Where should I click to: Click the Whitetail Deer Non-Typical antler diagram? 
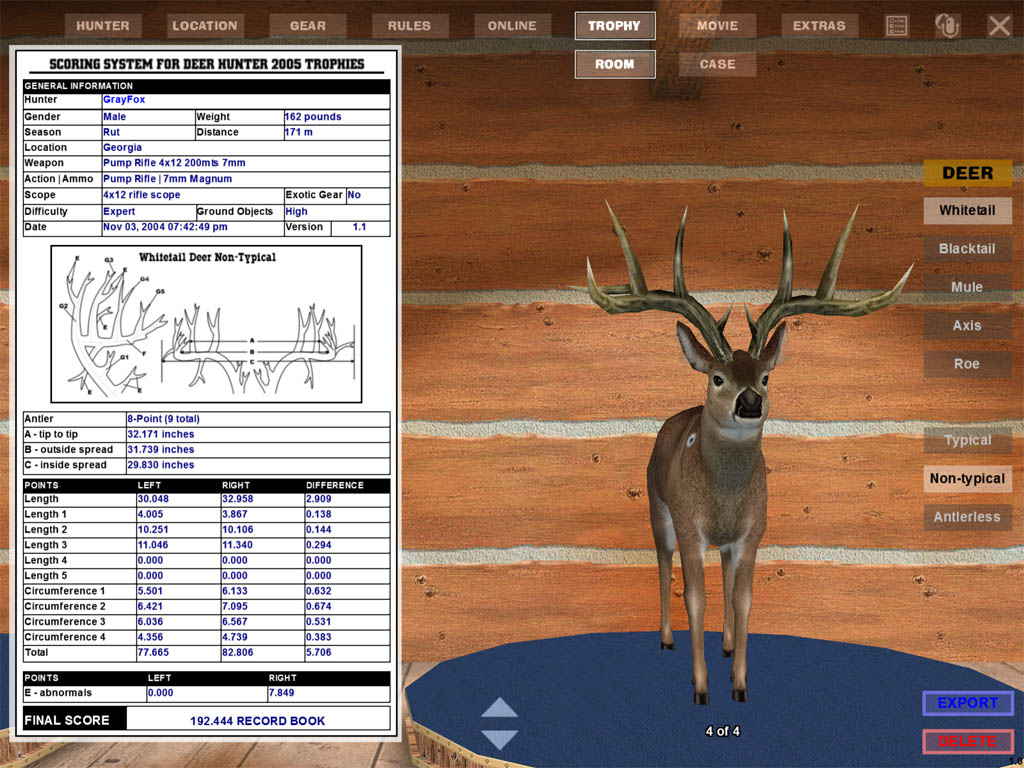206,324
